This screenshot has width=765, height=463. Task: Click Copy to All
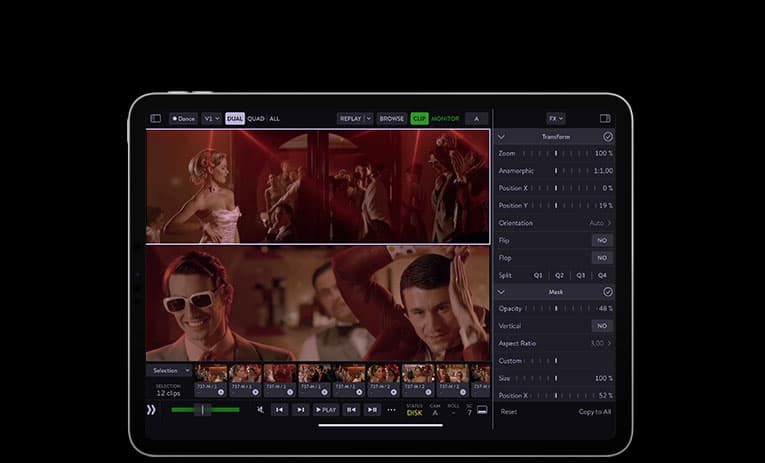pos(594,411)
